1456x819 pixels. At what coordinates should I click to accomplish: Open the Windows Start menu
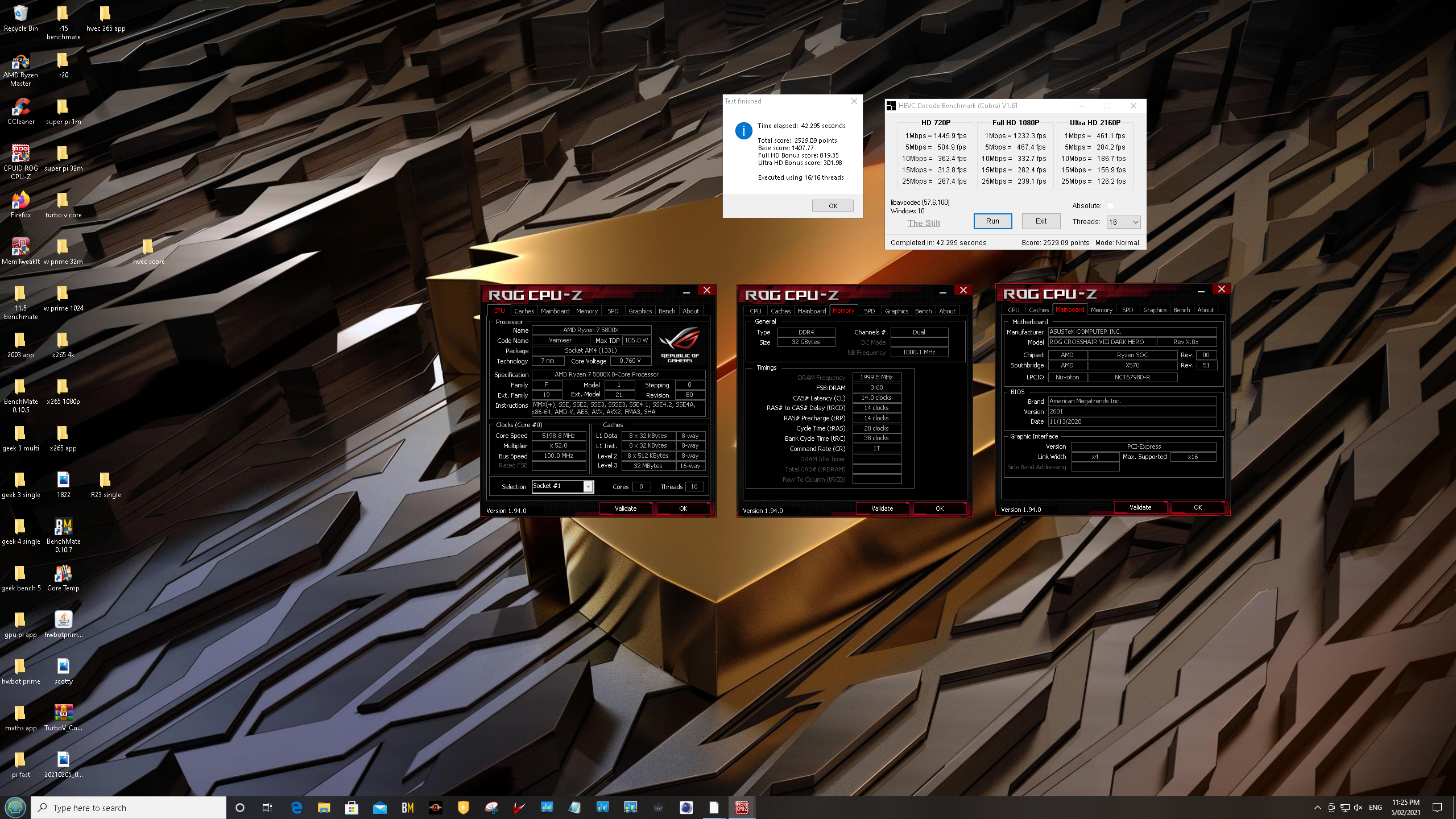pyautogui.click(x=15, y=807)
